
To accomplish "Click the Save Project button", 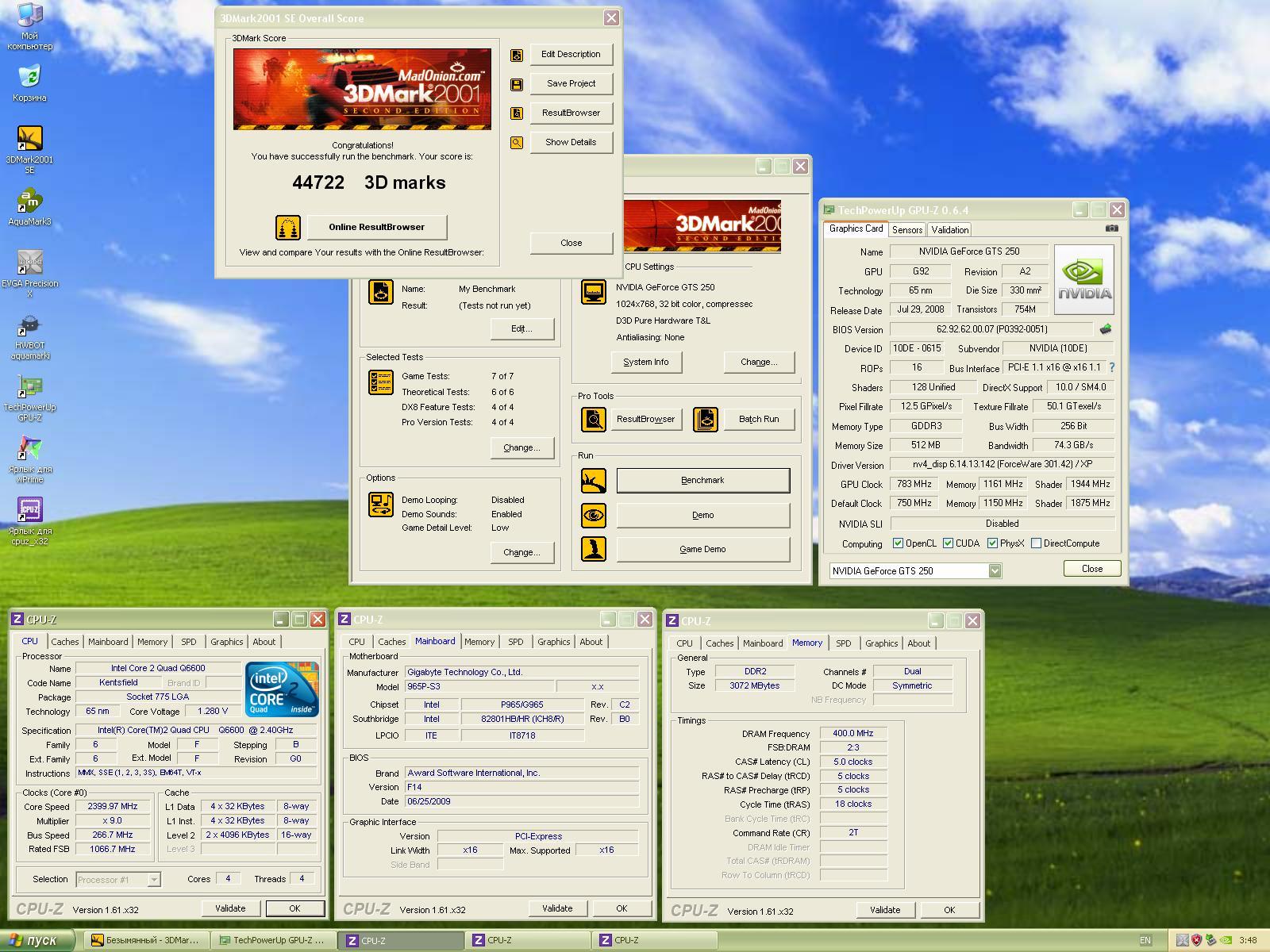I will click(x=571, y=83).
